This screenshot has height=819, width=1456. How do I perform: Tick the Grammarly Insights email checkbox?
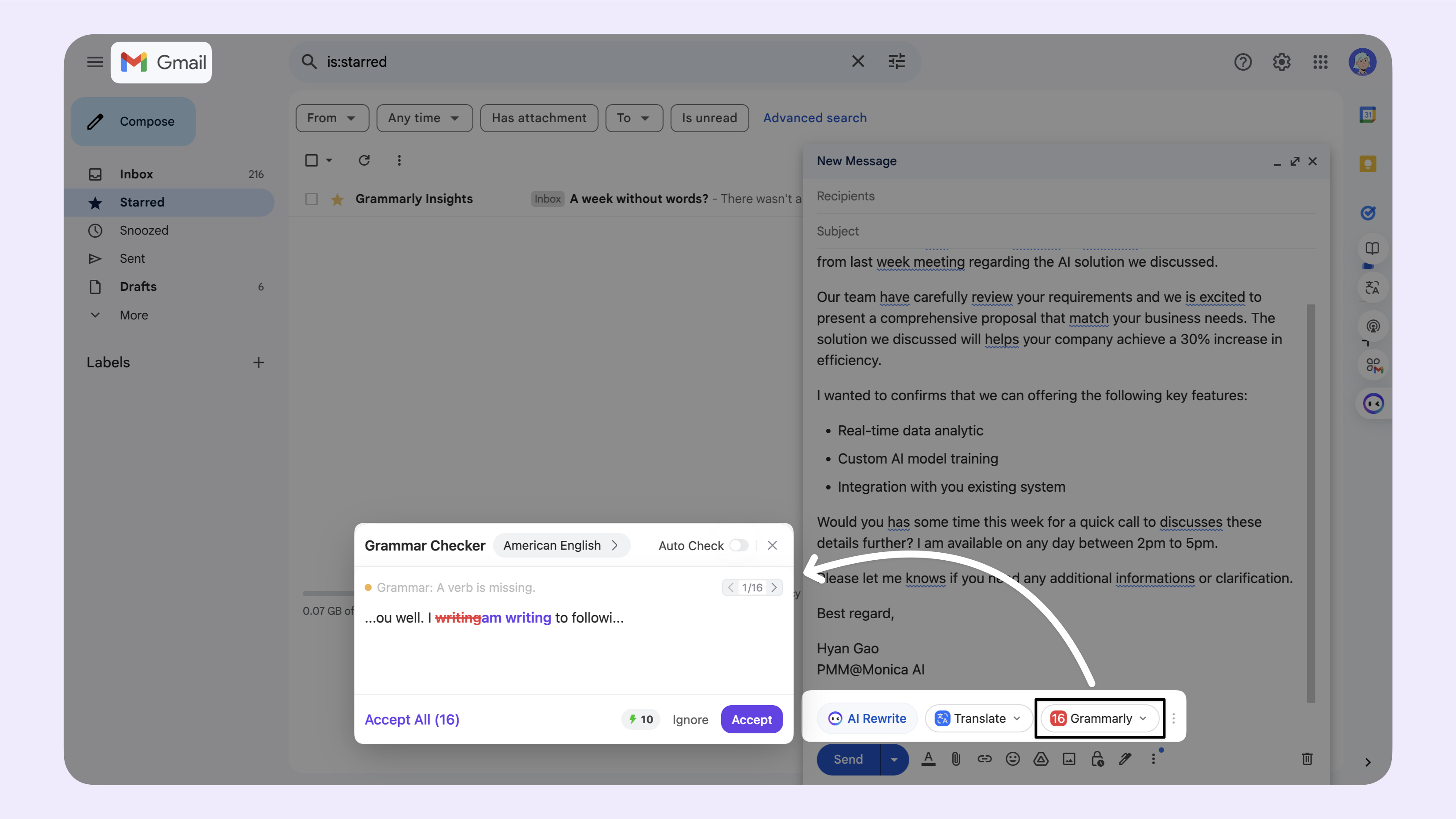(x=312, y=199)
